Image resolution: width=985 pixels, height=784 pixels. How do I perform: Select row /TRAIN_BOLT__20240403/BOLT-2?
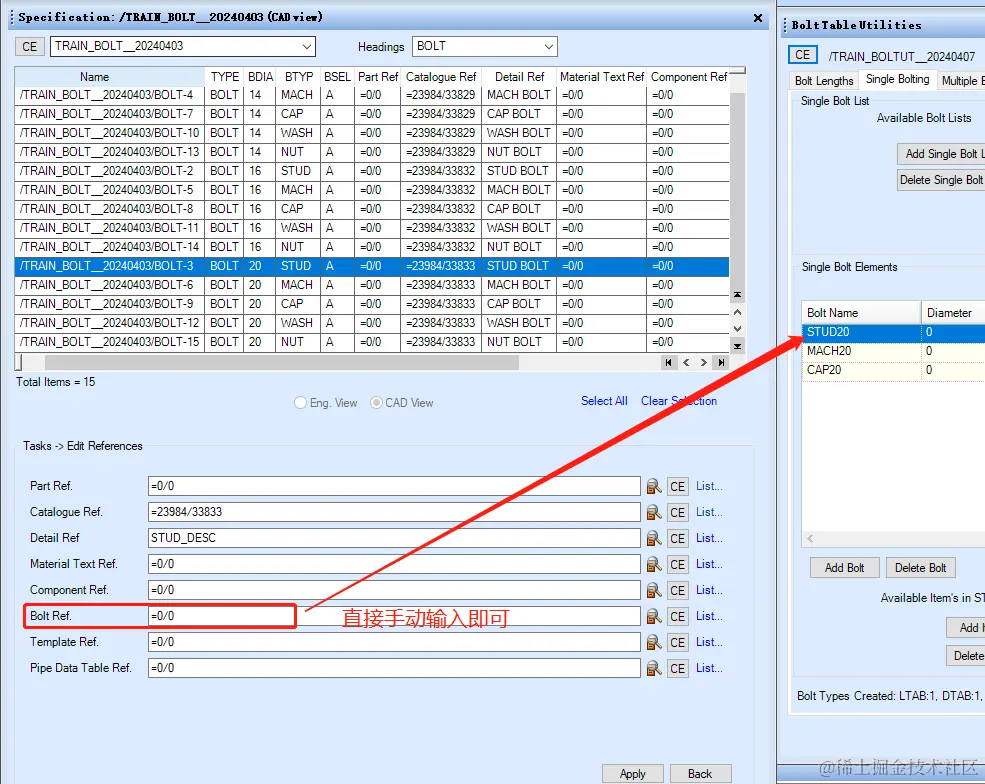click(x=372, y=171)
